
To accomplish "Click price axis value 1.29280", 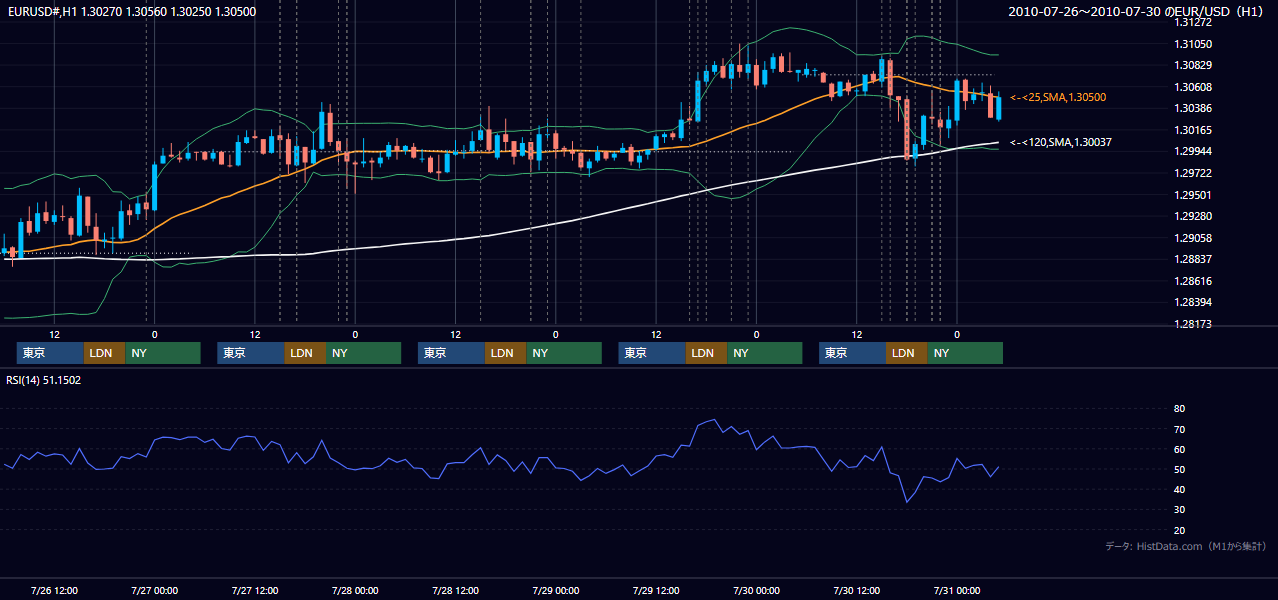I will coord(1193,216).
